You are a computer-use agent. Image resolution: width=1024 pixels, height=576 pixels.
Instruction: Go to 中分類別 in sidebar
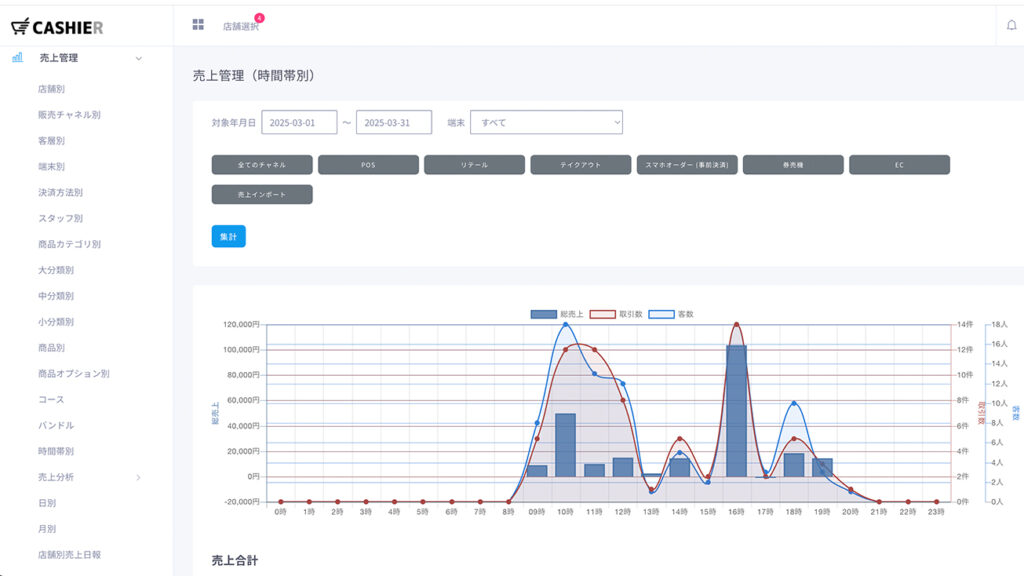click(x=56, y=296)
